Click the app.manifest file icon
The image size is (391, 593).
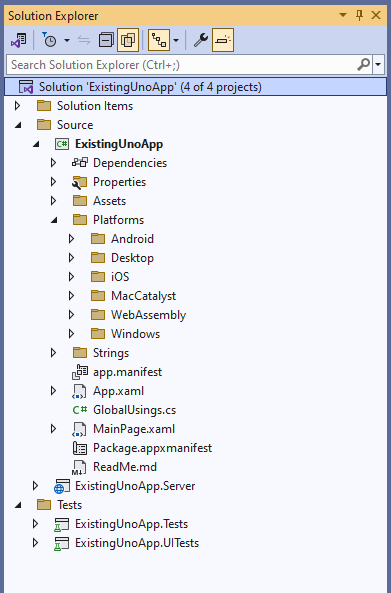pos(80,372)
